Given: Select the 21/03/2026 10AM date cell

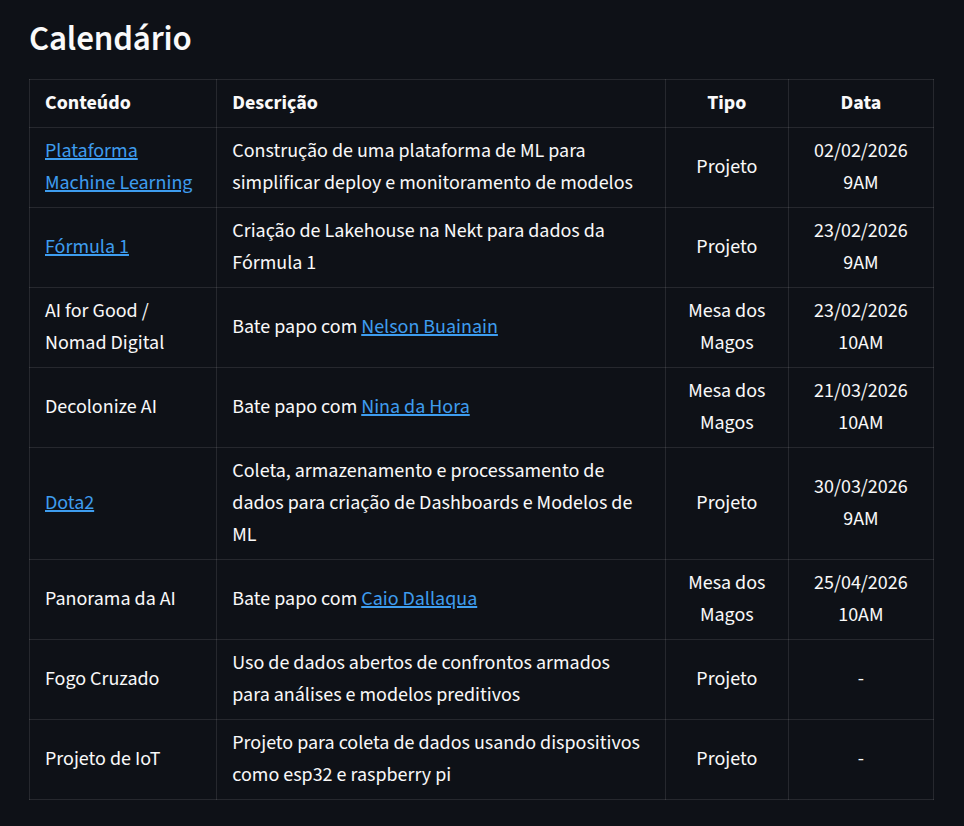Looking at the screenshot, I should pyautogui.click(x=860, y=407).
